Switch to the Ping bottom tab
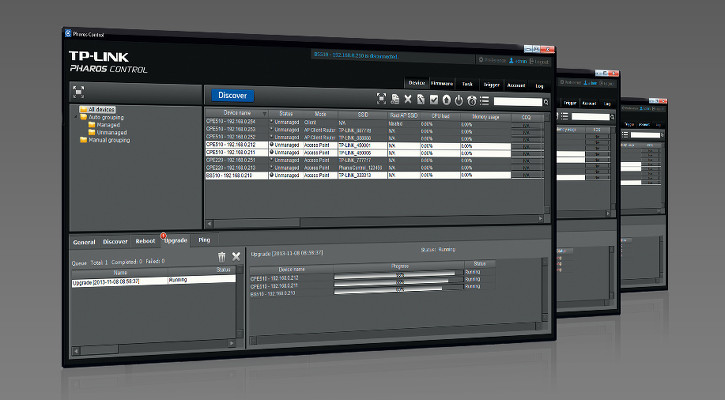The width and height of the screenshot is (725, 400). (204, 240)
